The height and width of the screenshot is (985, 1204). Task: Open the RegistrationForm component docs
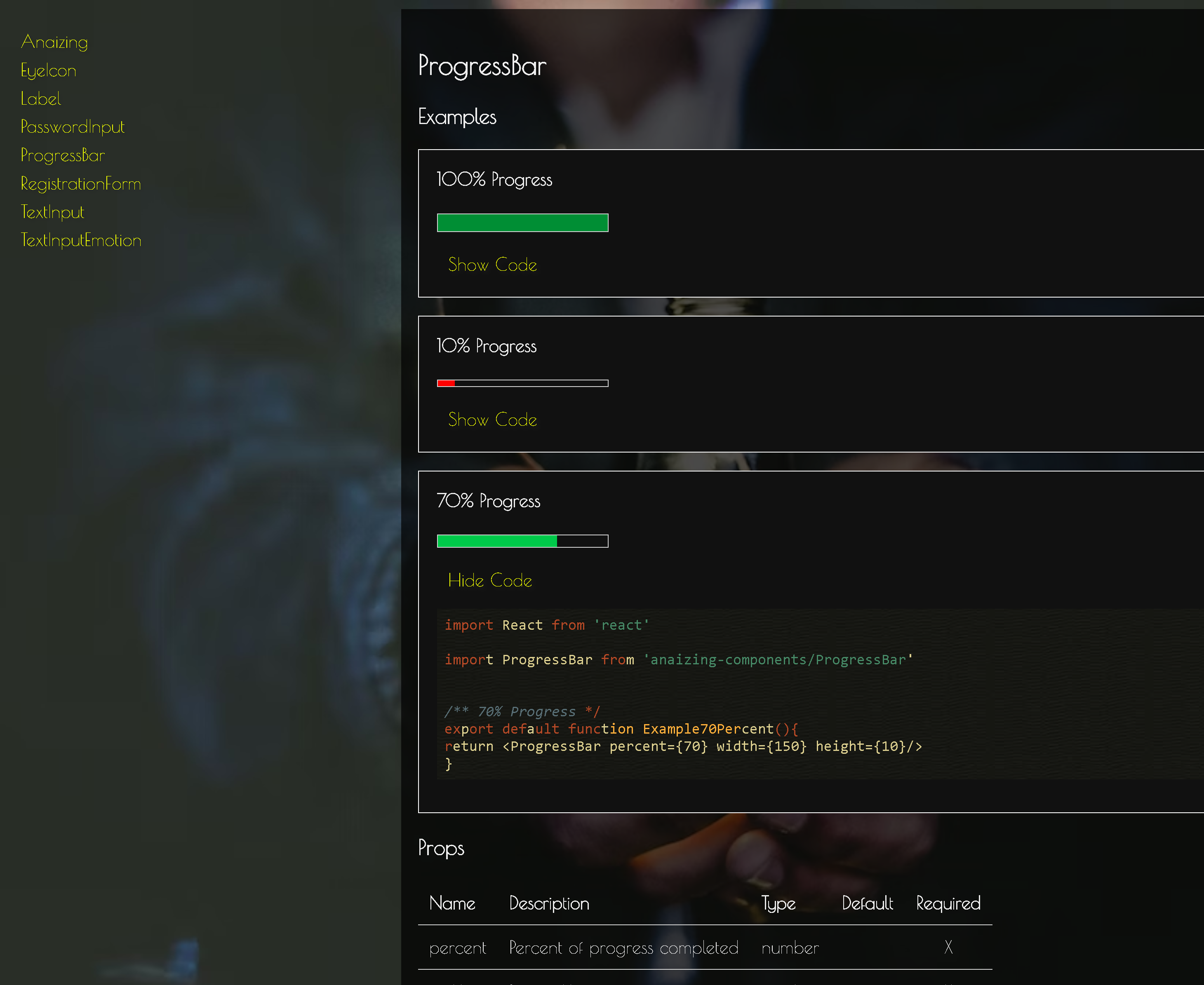pyautogui.click(x=80, y=184)
